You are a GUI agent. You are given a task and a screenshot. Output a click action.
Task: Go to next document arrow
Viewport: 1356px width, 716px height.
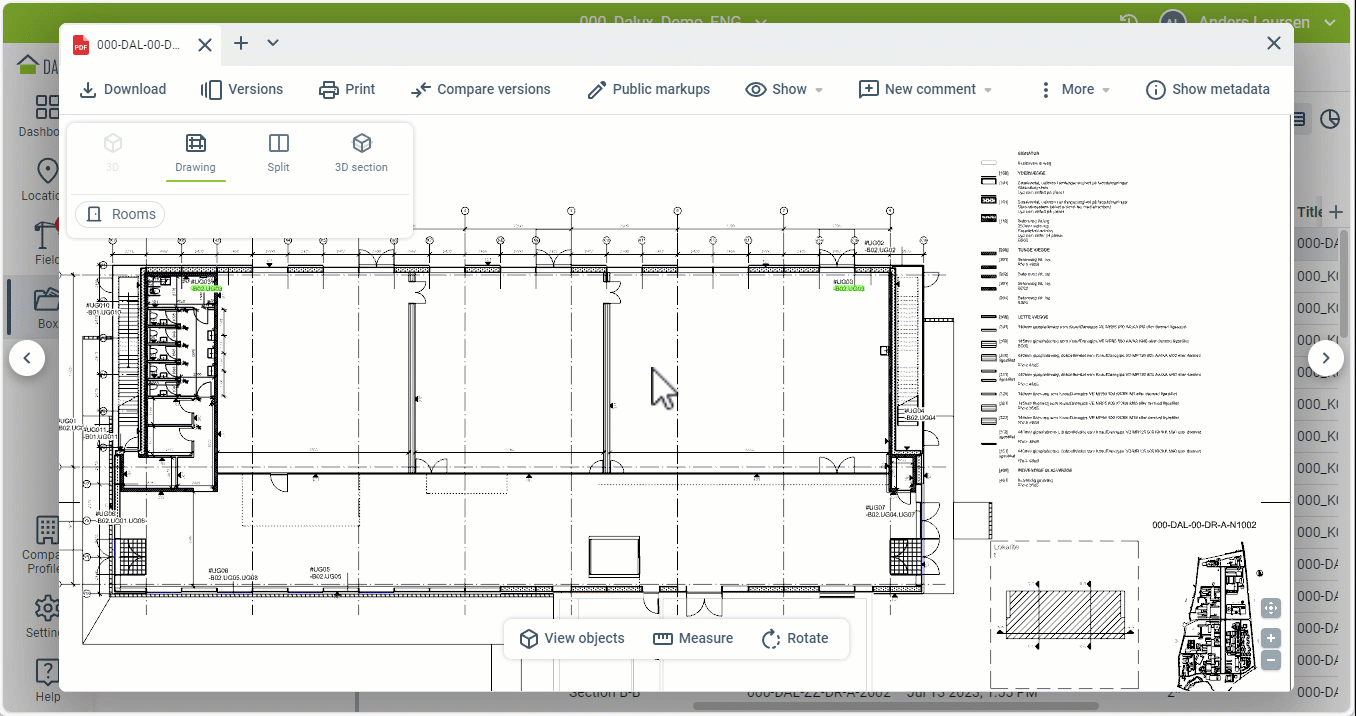1325,357
